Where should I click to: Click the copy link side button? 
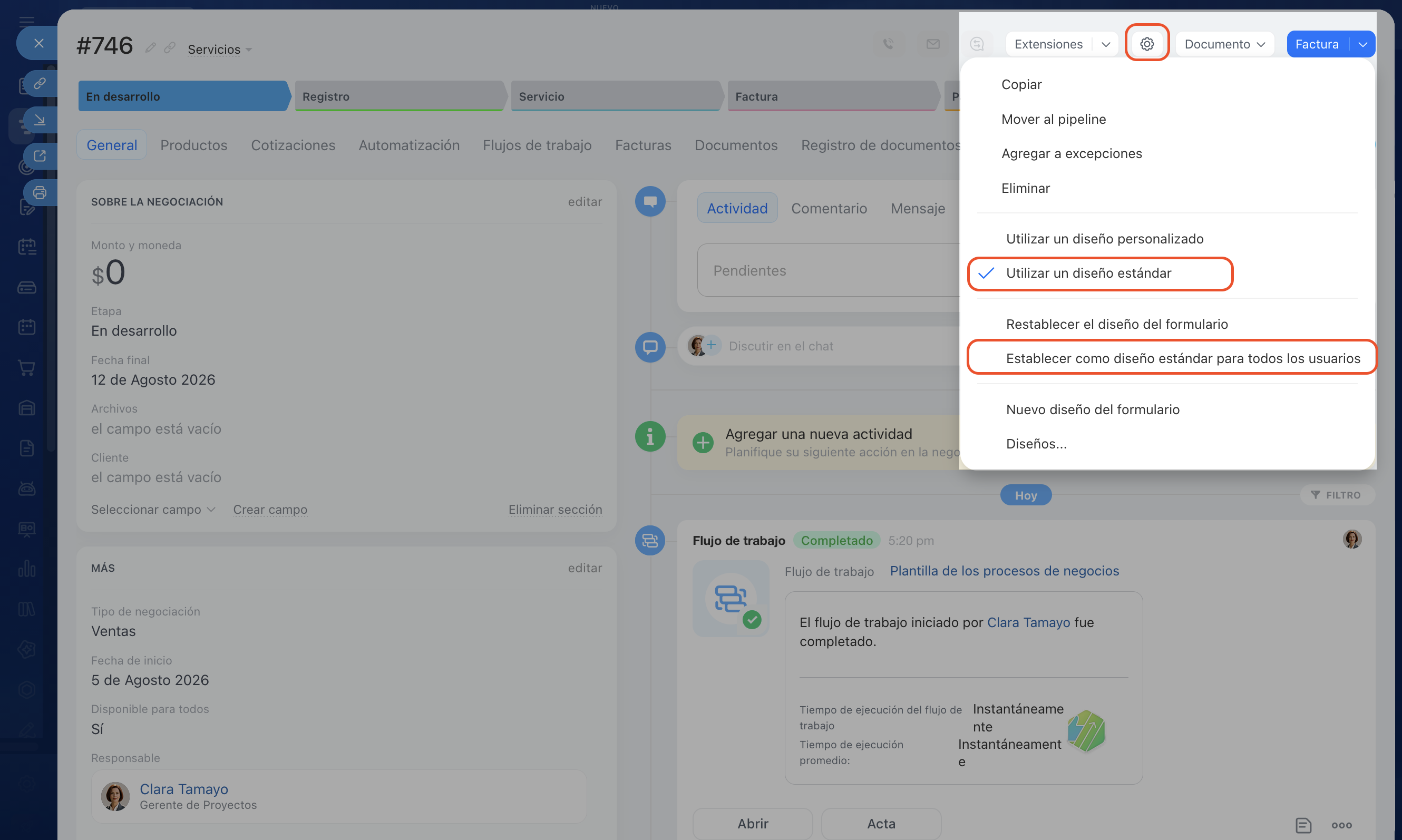(40, 84)
